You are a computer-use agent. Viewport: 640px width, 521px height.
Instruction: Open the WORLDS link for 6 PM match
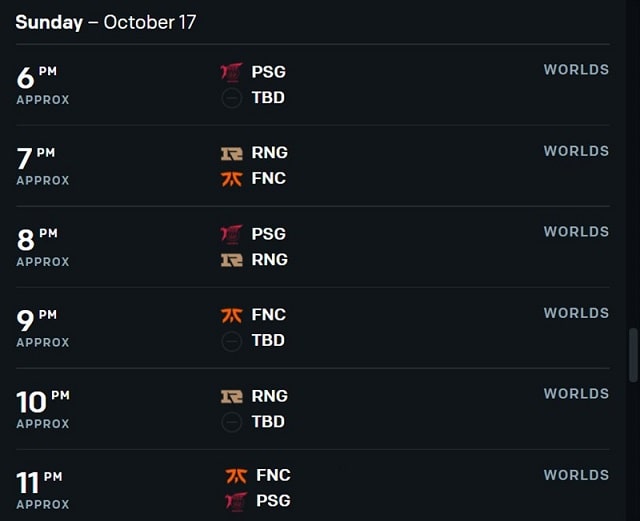[x=576, y=70]
